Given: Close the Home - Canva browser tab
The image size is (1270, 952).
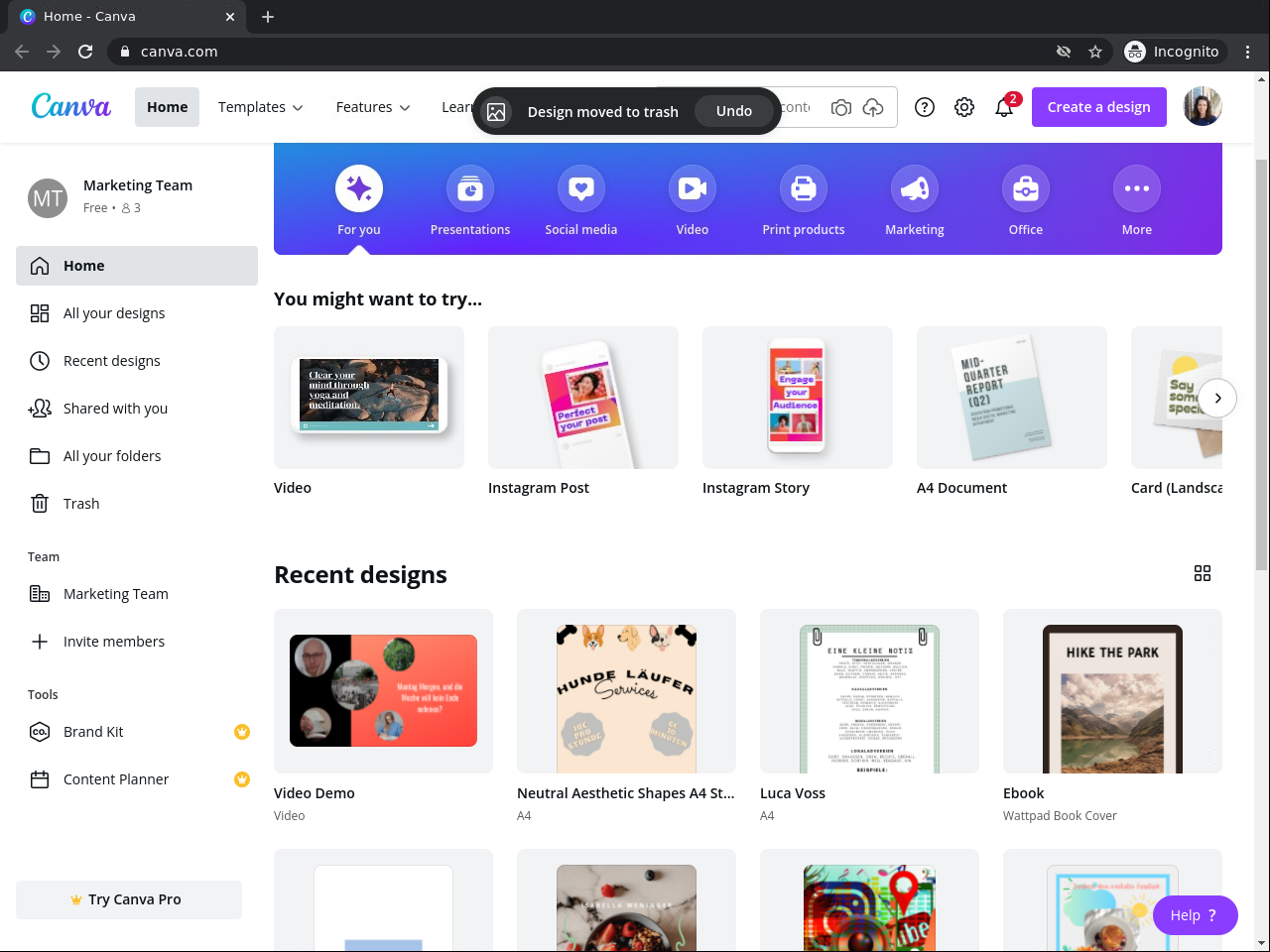Looking at the screenshot, I should click(230, 17).
